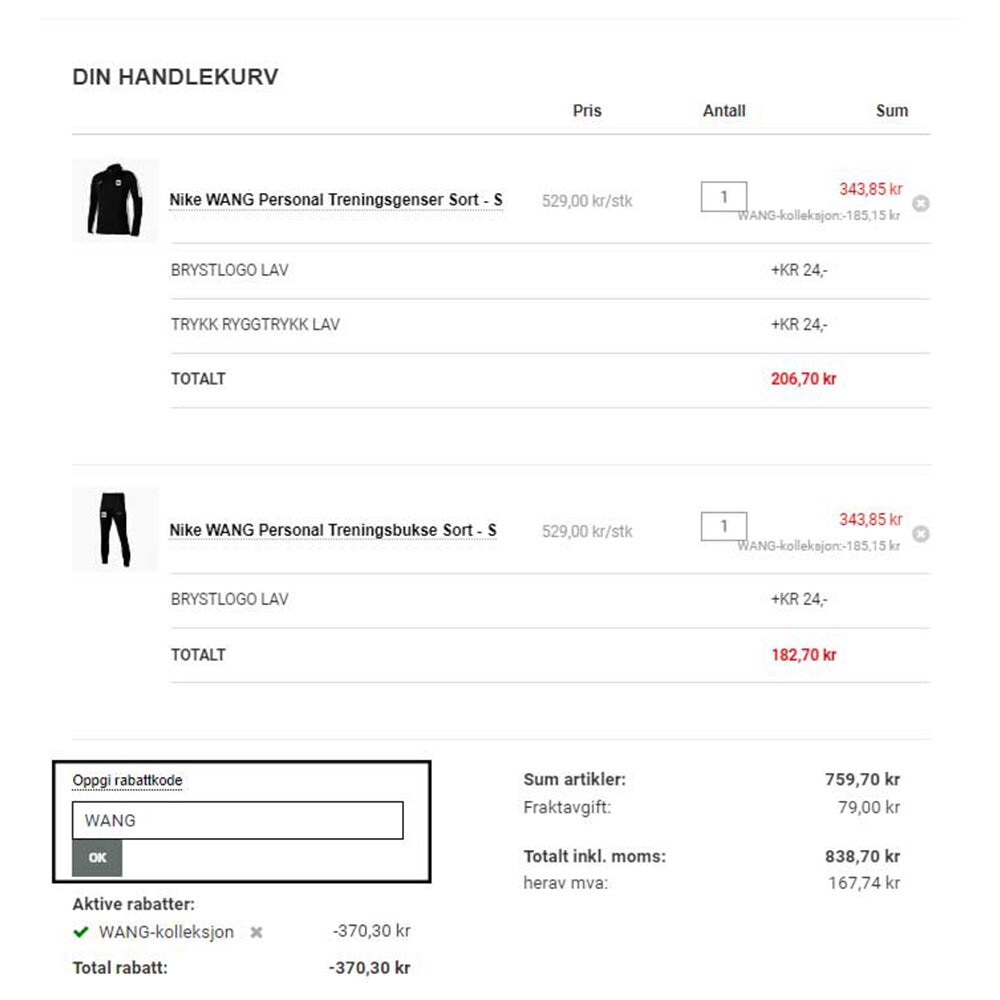Select BRYSTLOGO LAV row under Treningsbukse
Screen dimensions: 1000x1000
[x=550, y=600]
